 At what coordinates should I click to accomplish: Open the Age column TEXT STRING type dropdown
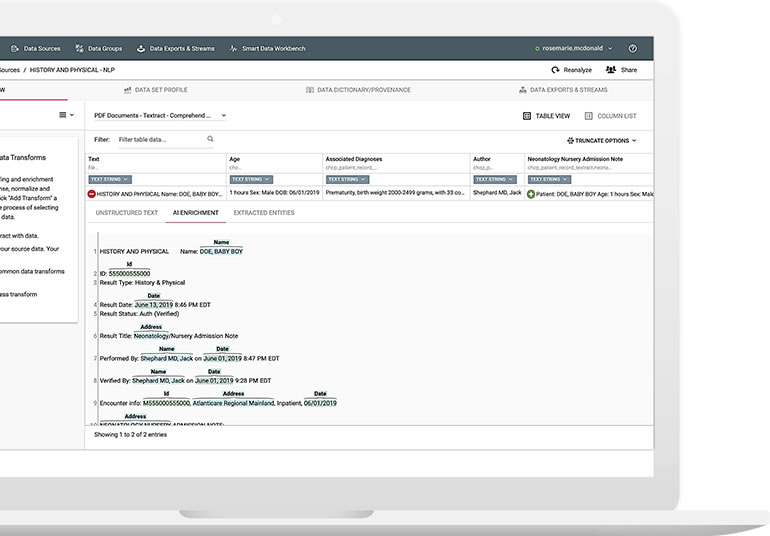pyautogui.click(x=251, y=179)
